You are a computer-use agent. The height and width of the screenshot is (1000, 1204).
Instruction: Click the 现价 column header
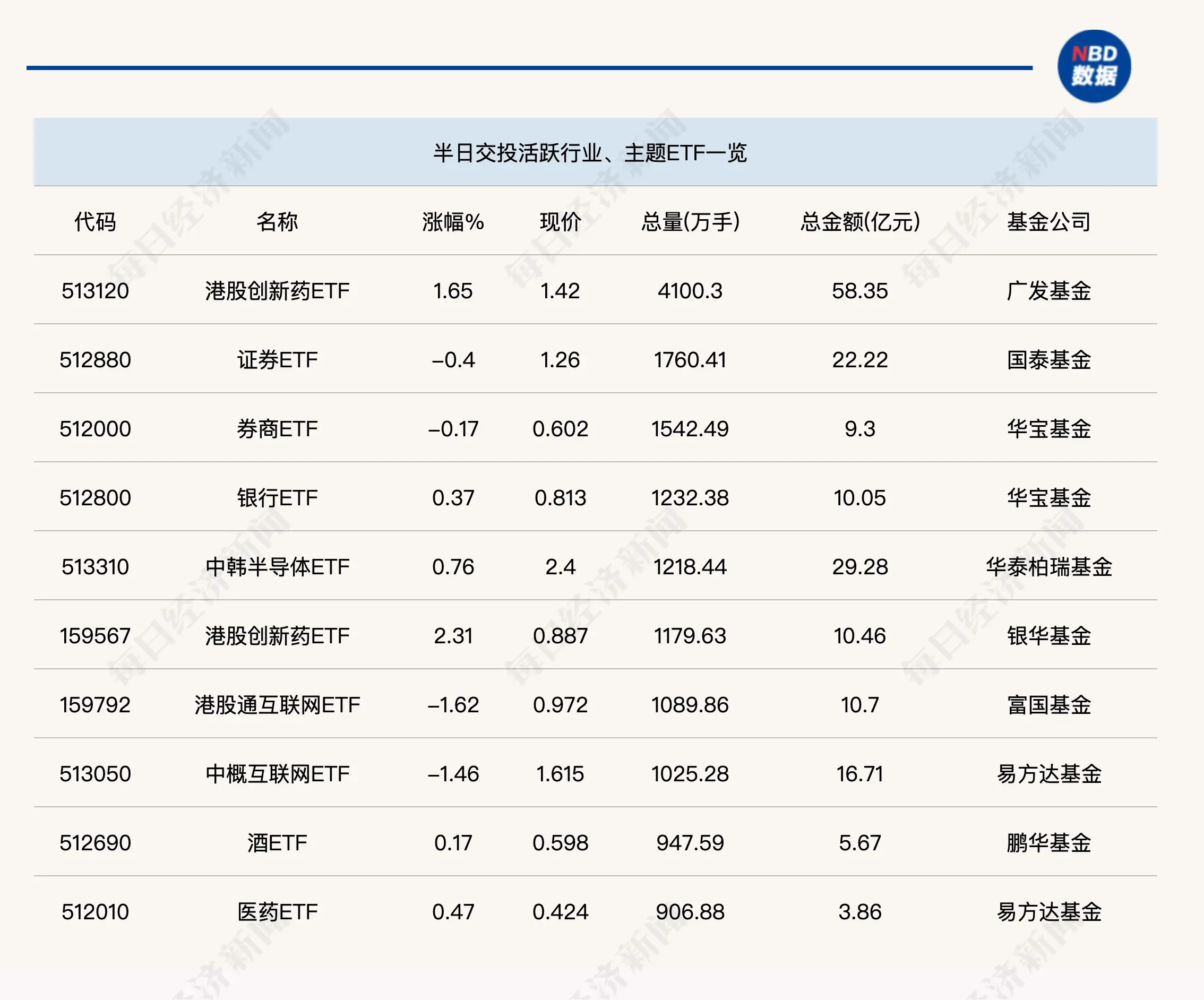tap(560, 222)
